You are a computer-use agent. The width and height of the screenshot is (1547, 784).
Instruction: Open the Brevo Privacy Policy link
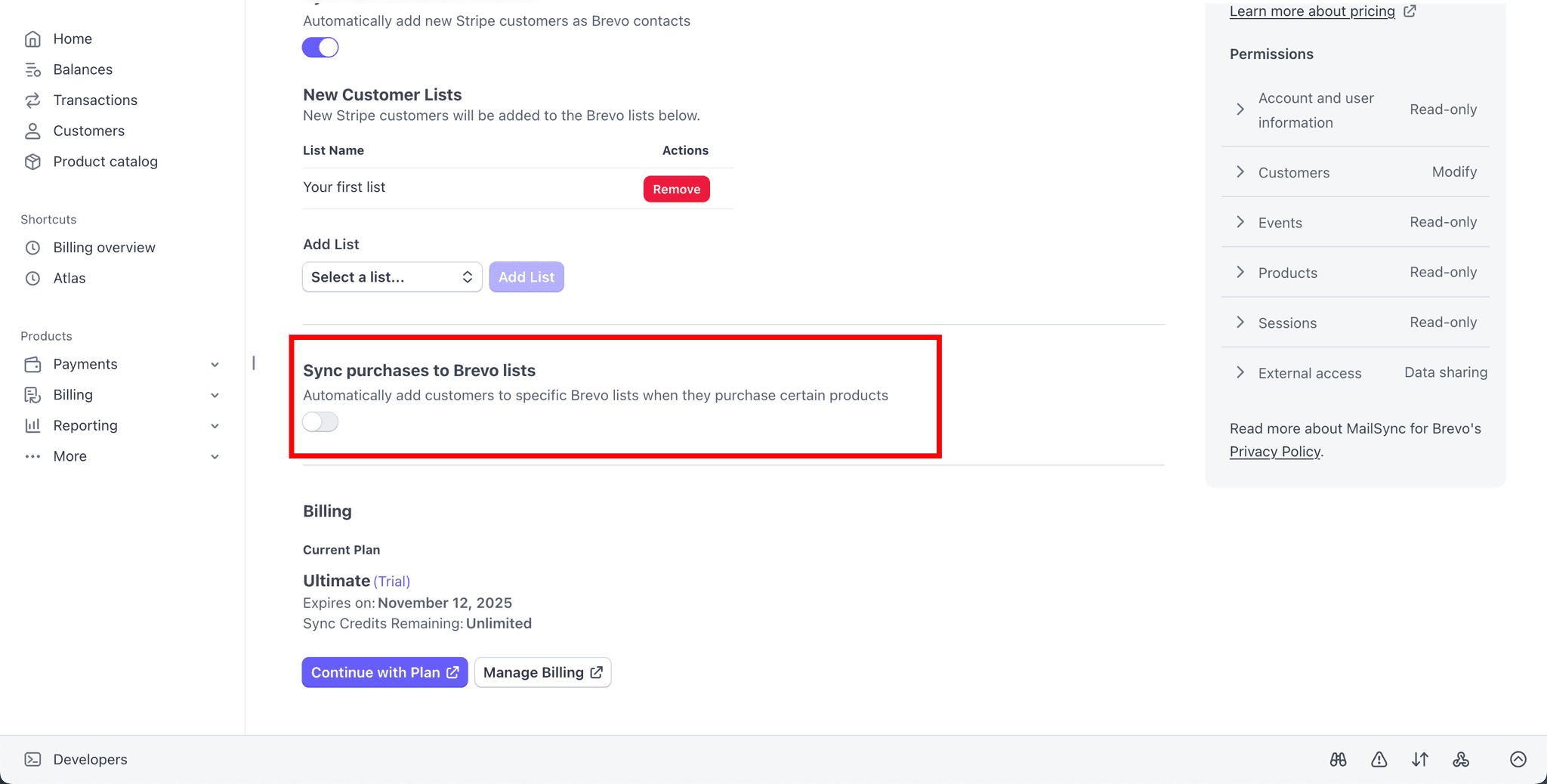1274,451
